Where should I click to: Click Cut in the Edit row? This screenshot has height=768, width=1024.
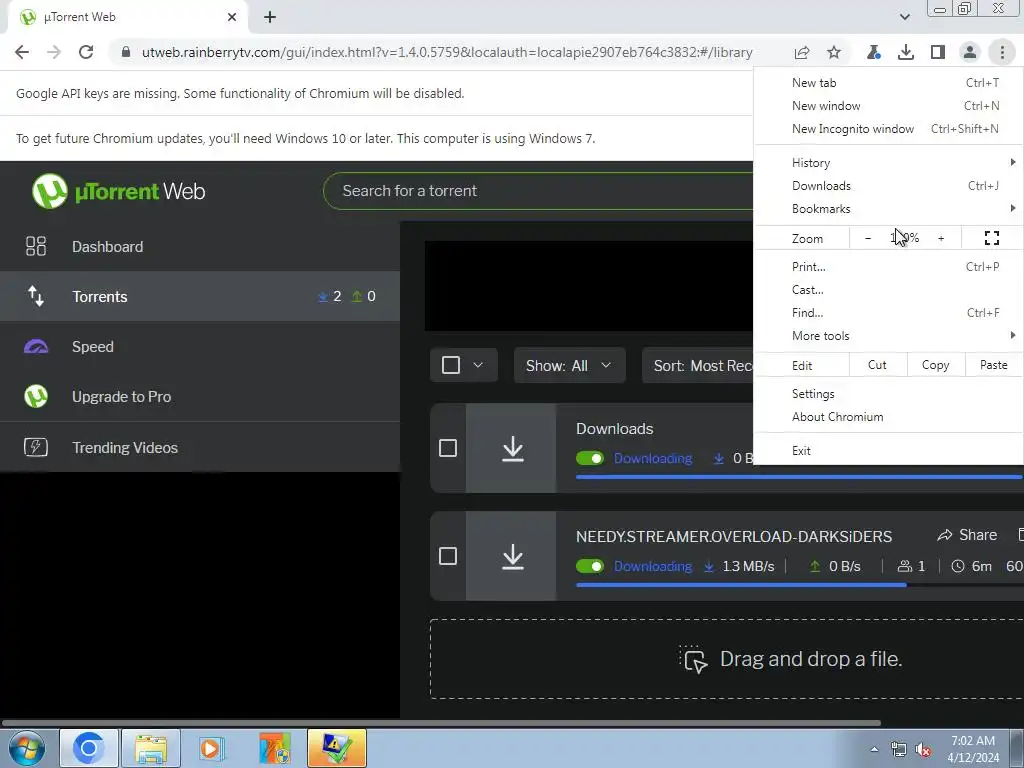pyautogui.click(x=878, y=365)
